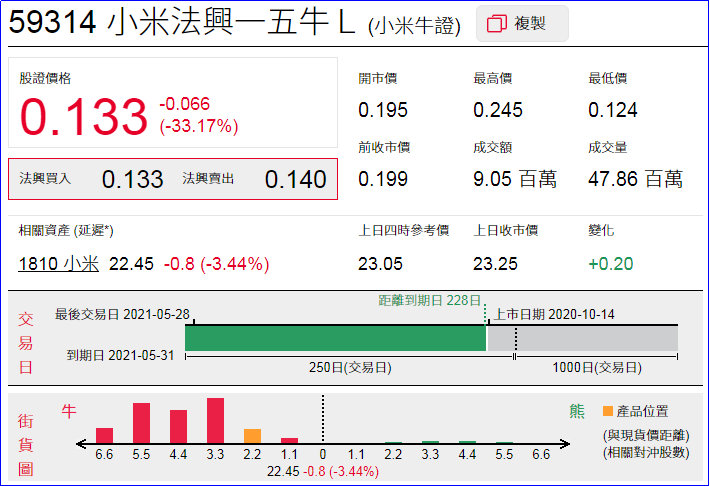Click the 街貨圖 section label
The image size is (710, 486).
click(26, 444)
